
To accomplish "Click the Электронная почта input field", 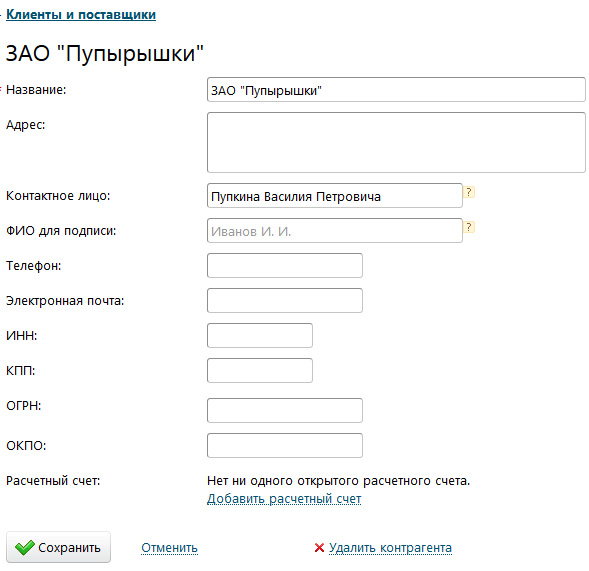I will point(285,301).
